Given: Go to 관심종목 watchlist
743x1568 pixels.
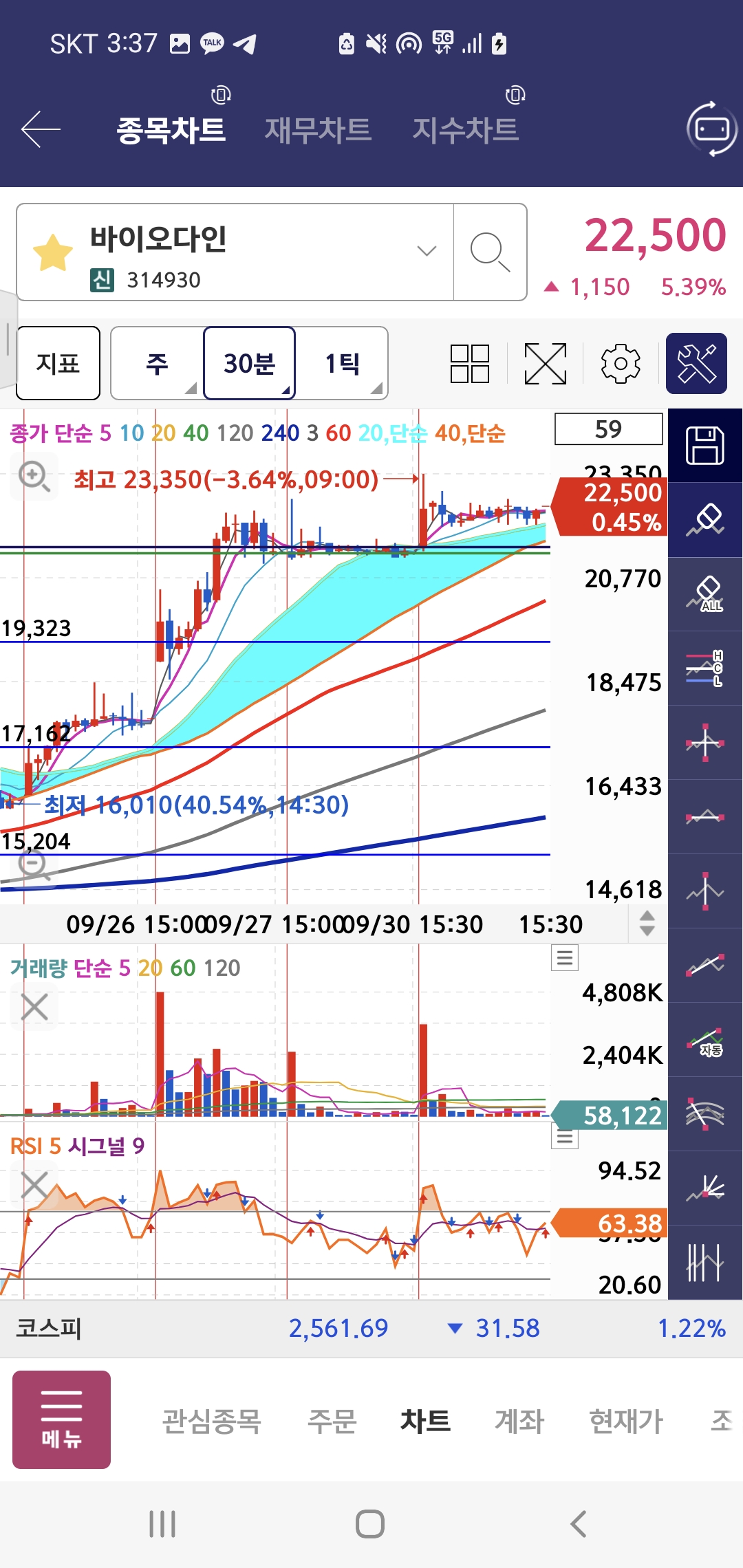Looking at the screenshot, I should click(x=211, y=1421).
